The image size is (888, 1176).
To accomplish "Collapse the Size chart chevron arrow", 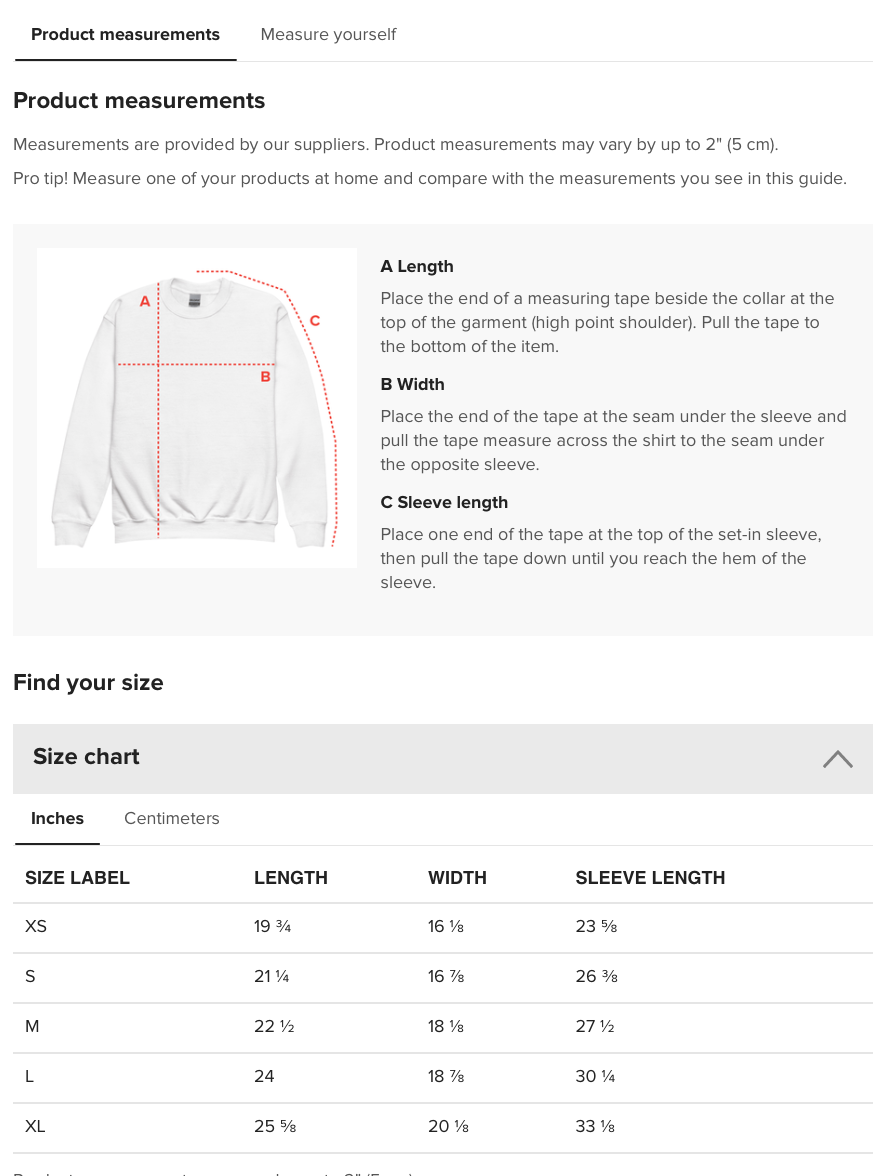I will pyautogui.click(x=837, y=759).
